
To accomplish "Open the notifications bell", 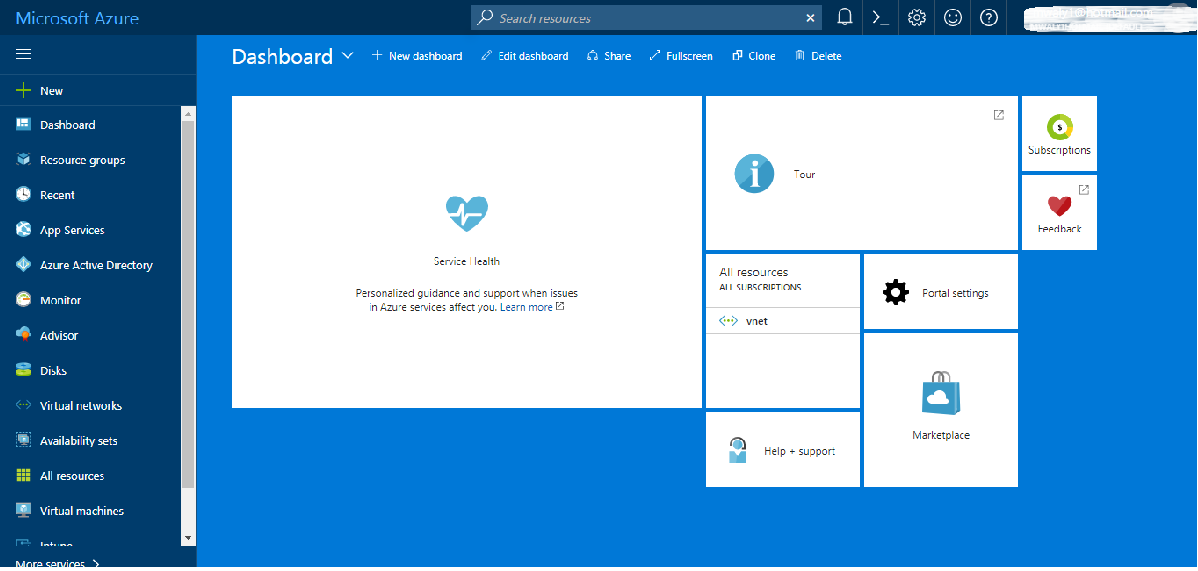I will (845, 18).
